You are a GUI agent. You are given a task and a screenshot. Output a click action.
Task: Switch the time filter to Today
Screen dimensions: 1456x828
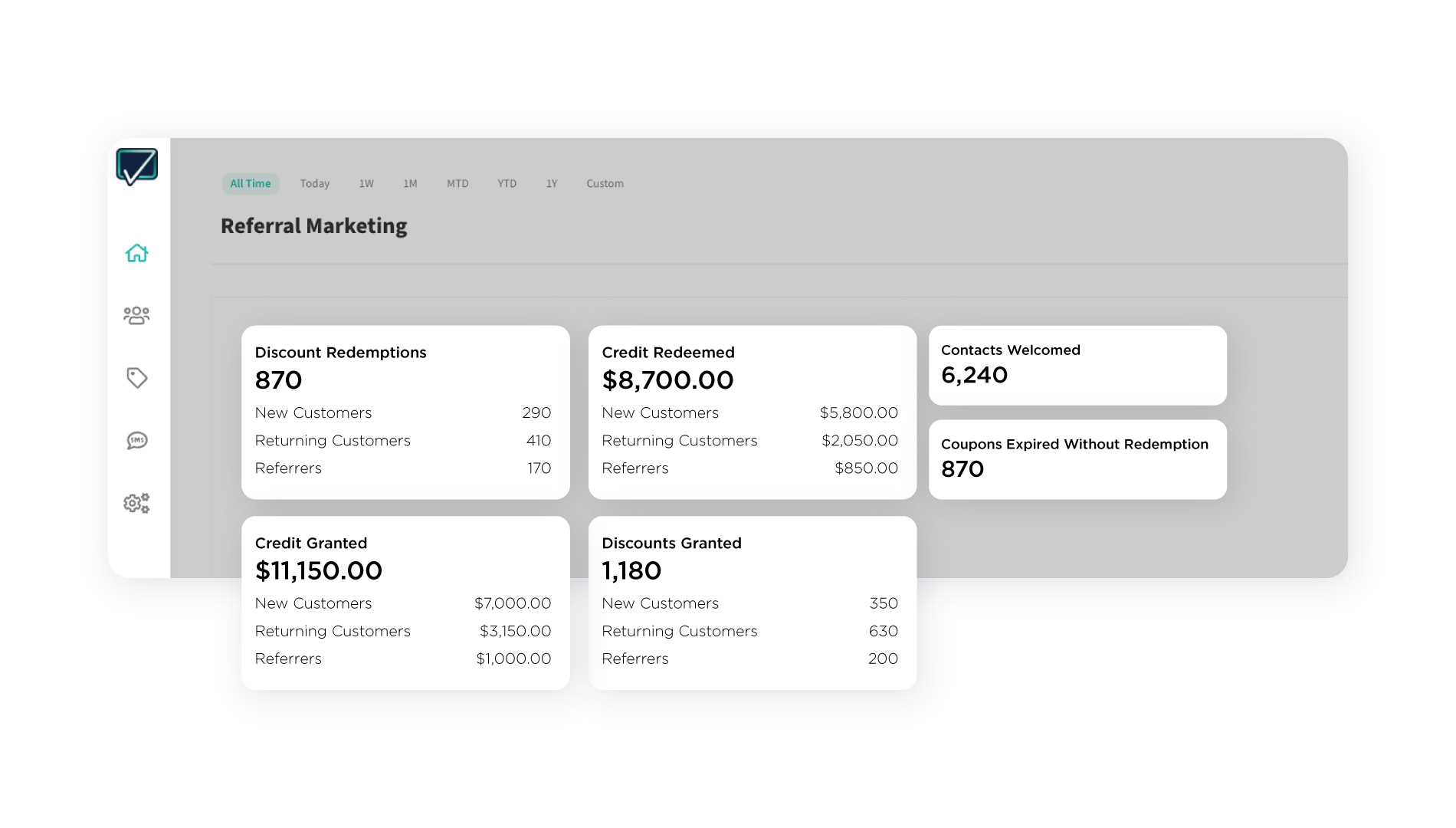coord(314,183)
